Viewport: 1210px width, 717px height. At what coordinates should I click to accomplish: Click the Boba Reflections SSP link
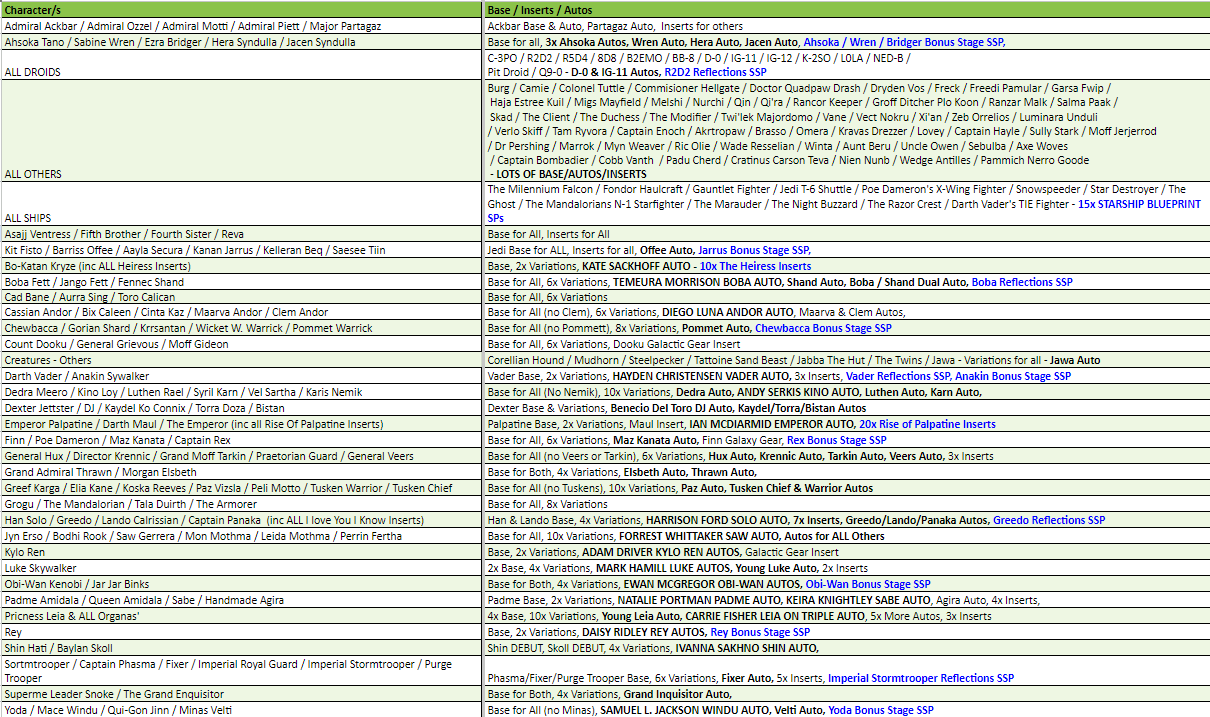coord(1021,282)
